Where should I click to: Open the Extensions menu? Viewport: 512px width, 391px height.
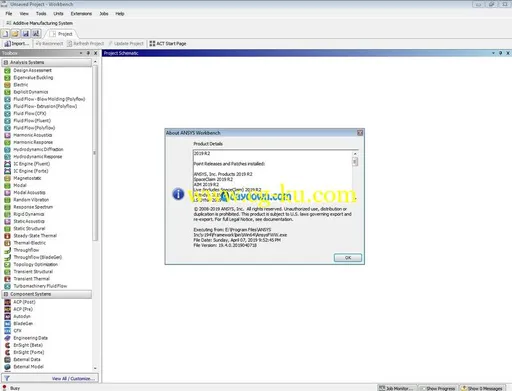(81, 14)
